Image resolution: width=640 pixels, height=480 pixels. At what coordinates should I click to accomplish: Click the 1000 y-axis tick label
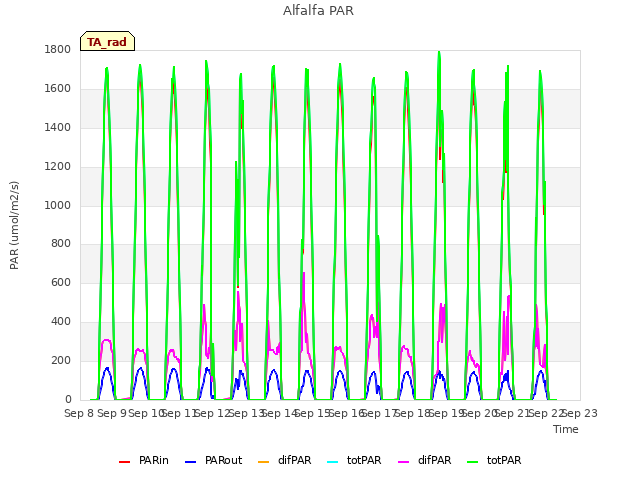coord(58,205)
